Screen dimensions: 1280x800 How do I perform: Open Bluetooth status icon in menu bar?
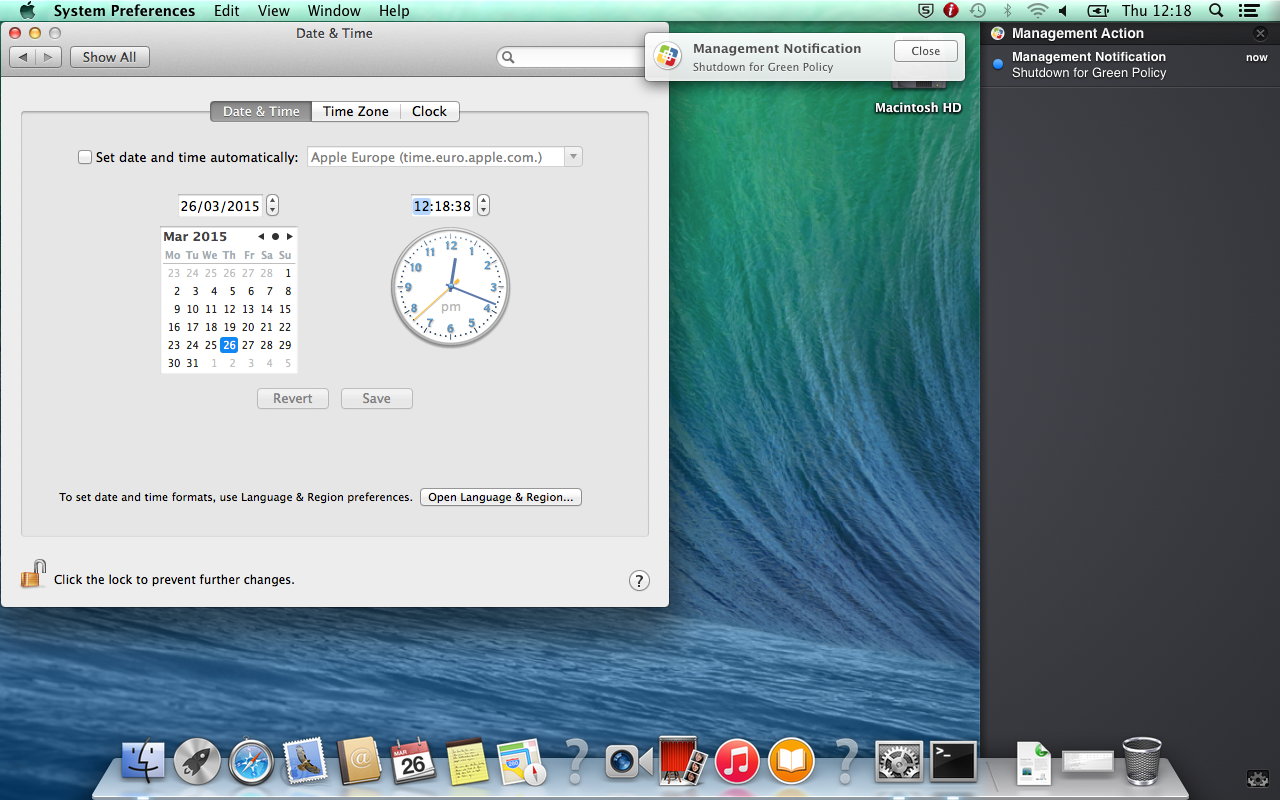coord(1008,11)
